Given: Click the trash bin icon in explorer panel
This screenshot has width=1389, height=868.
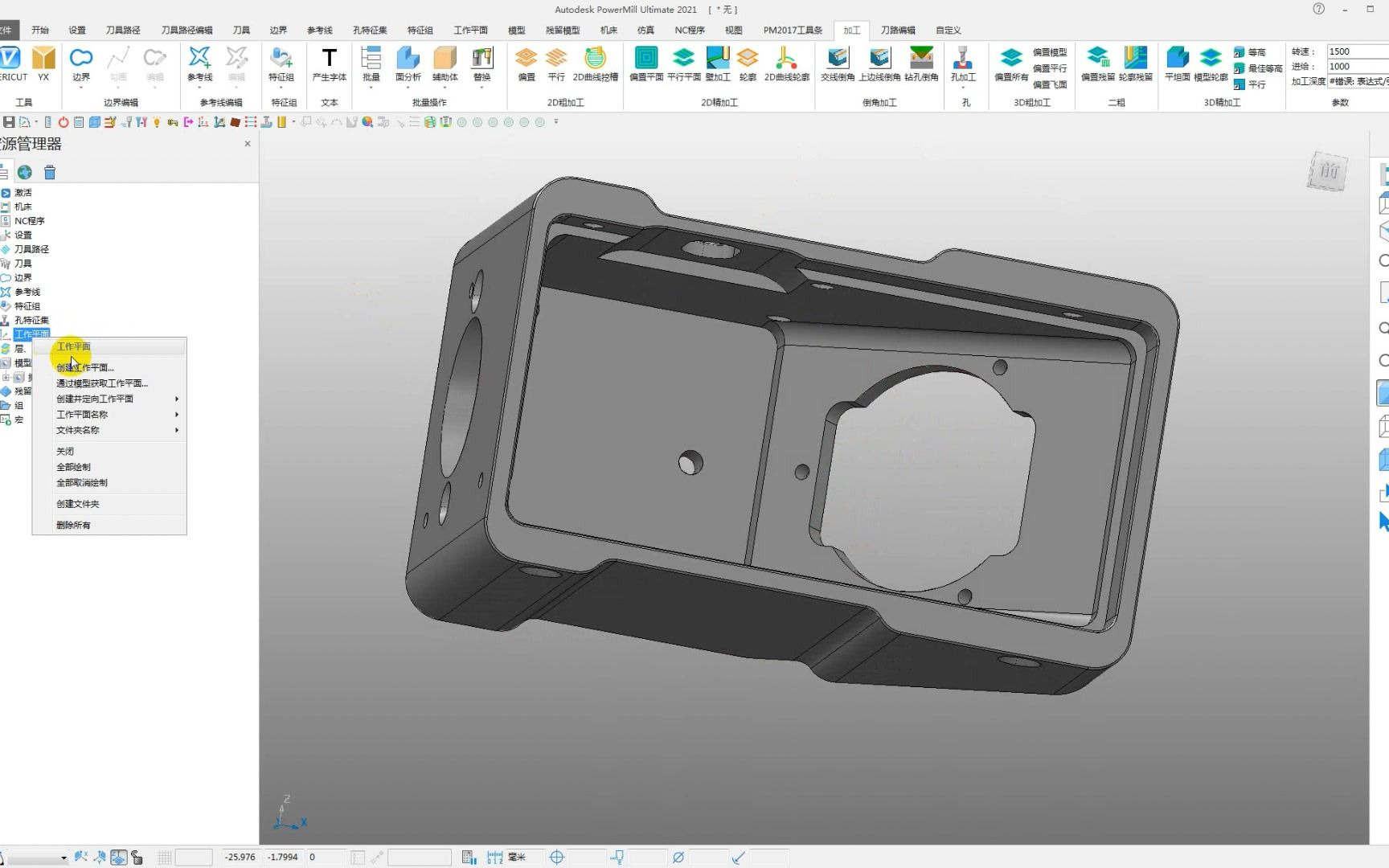Looking at the screenshot, I should coord(50,172).
